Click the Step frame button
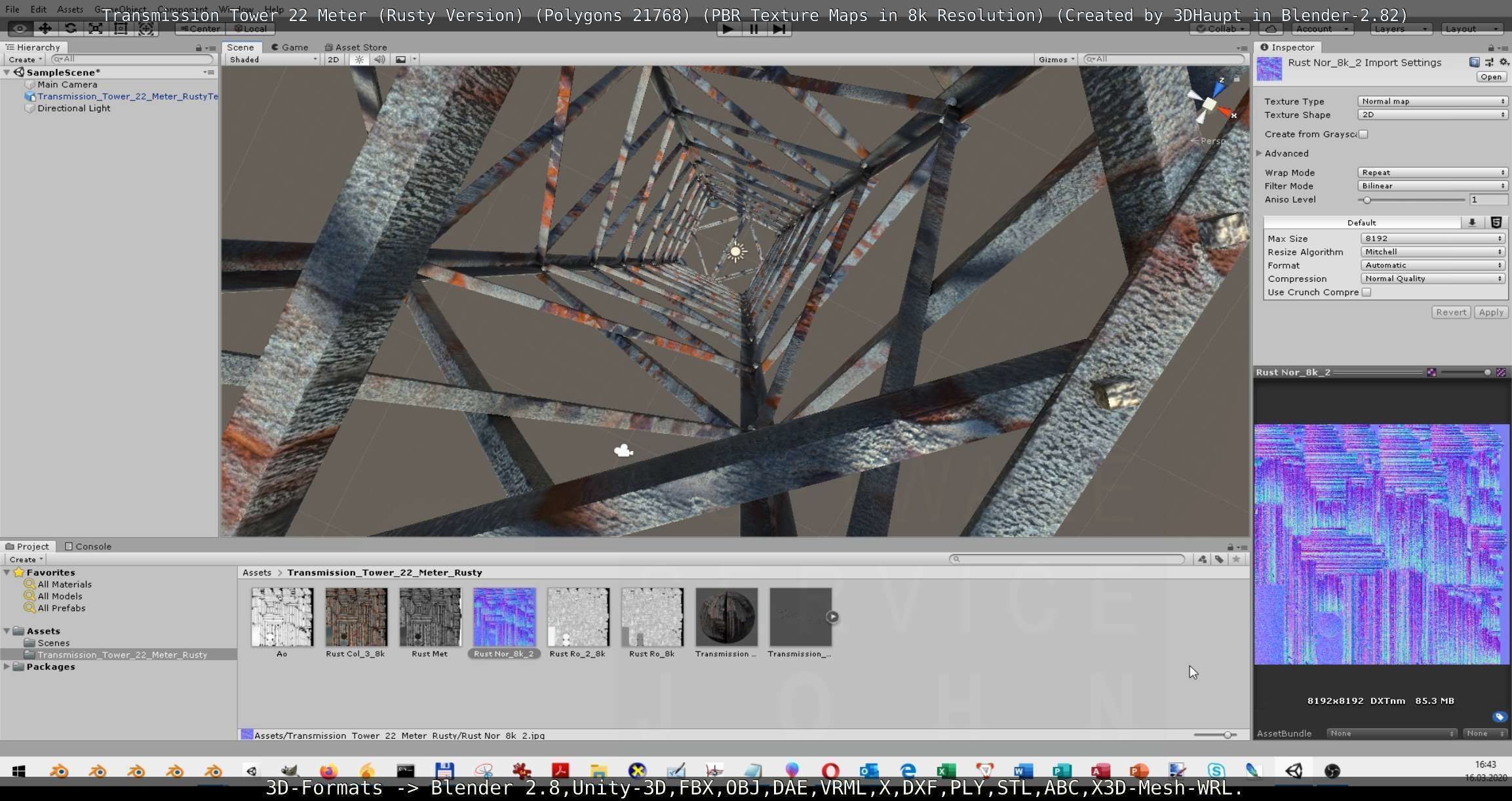The image size is (1512, 801). tap(779, 29)
